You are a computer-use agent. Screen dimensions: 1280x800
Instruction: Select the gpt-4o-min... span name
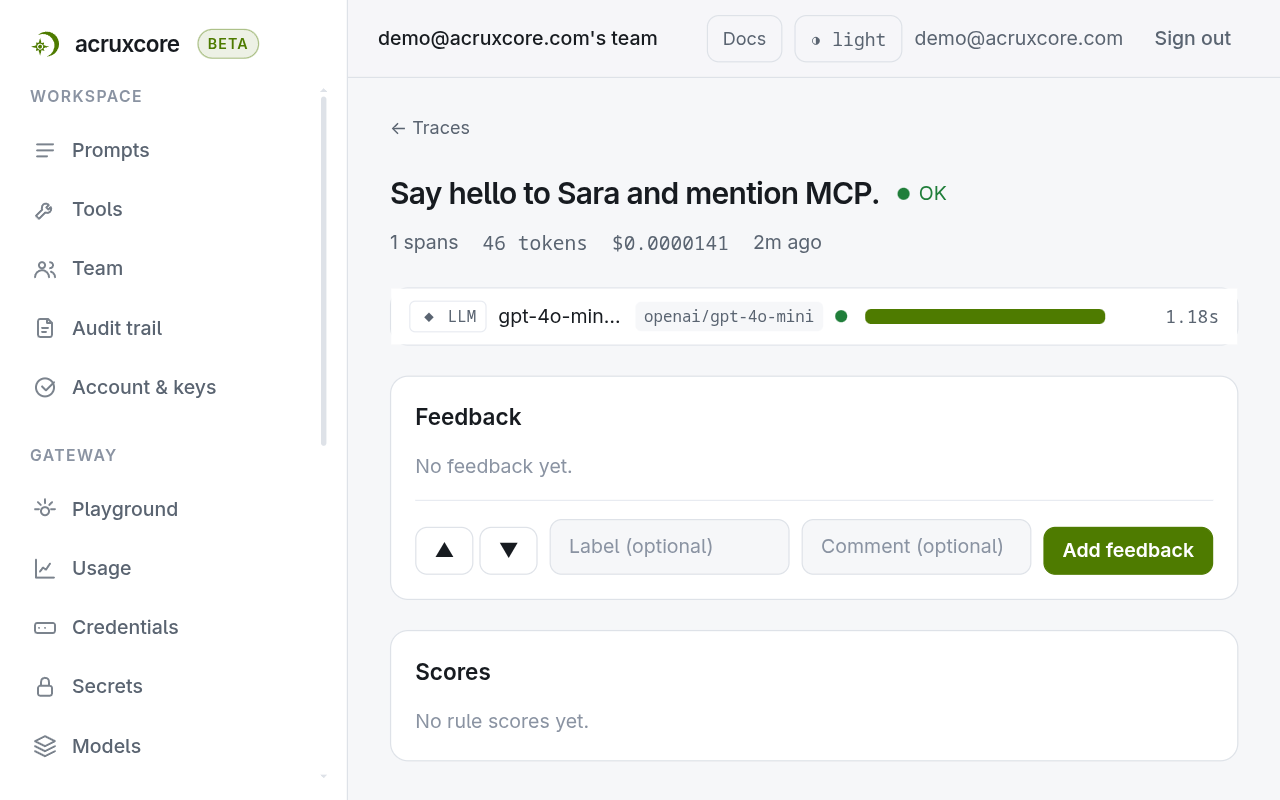559,317
